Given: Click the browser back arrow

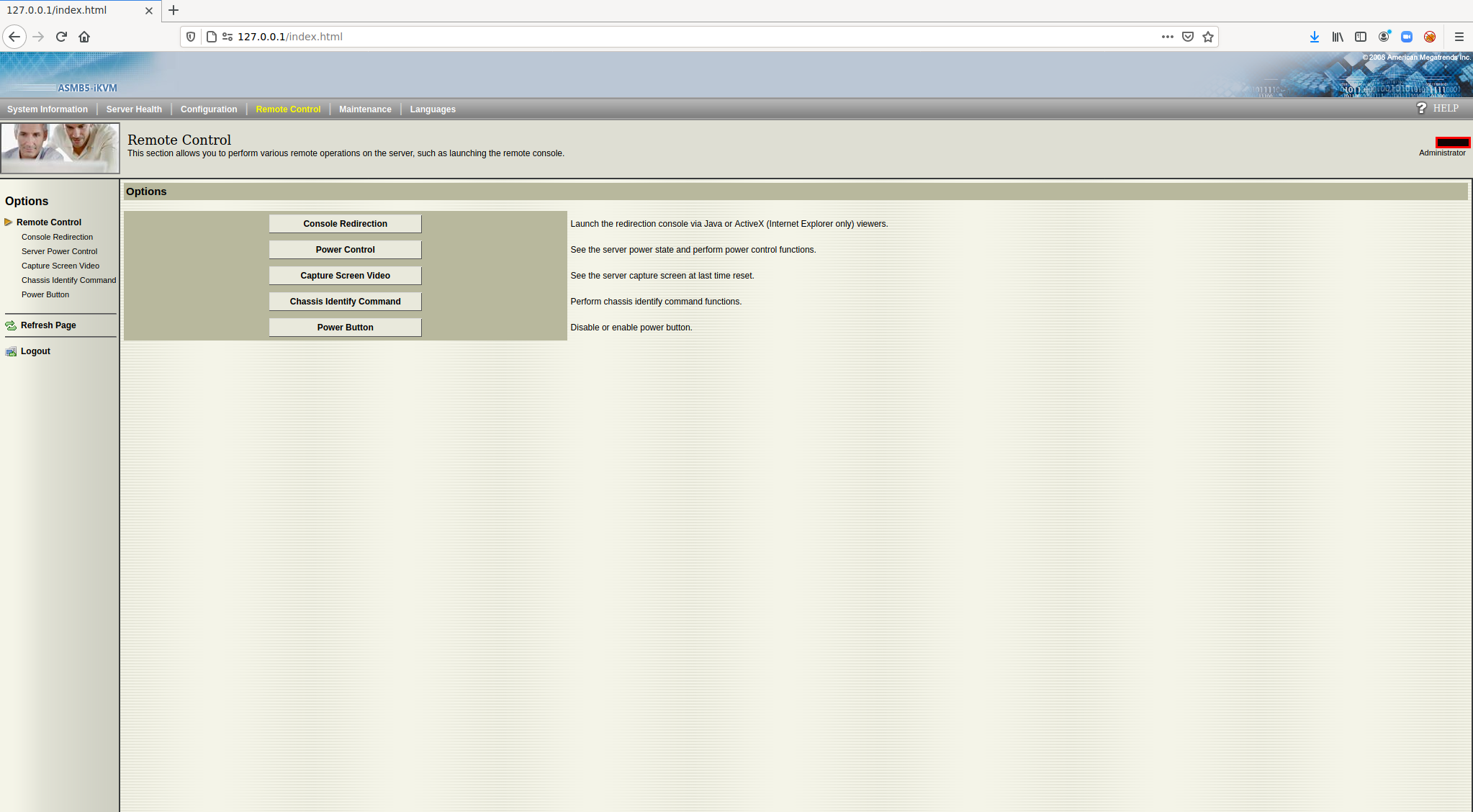Looking at the screenshot, I should 14,37.
